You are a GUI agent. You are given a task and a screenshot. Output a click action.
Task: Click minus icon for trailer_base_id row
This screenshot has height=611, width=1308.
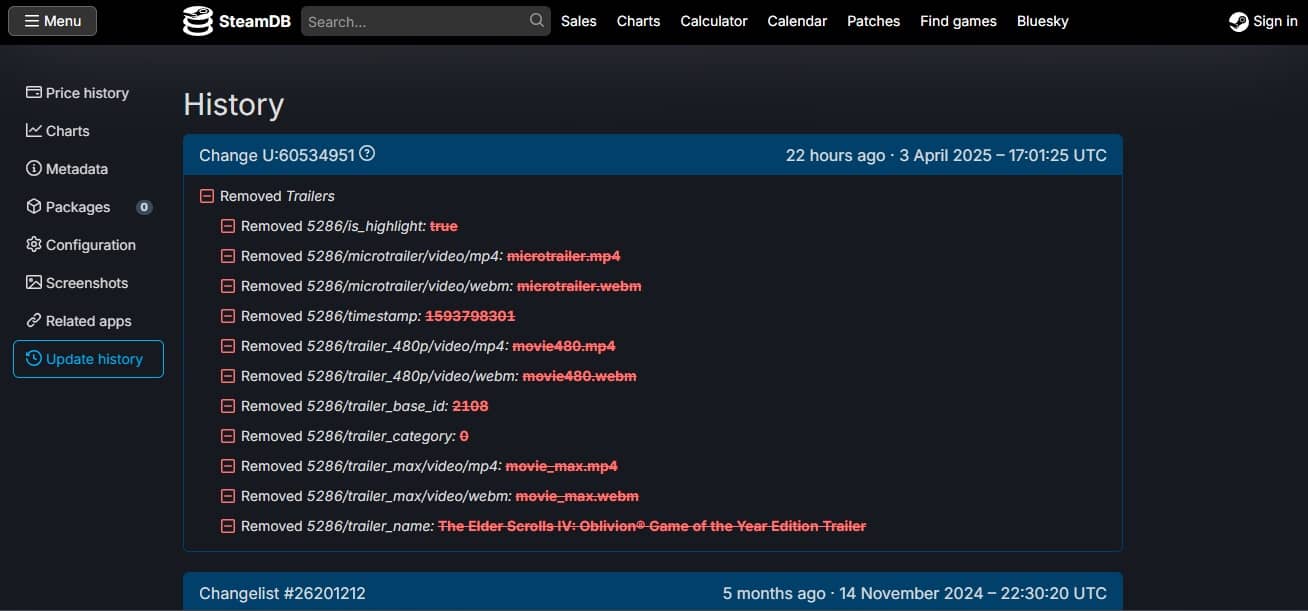(228, 406)
